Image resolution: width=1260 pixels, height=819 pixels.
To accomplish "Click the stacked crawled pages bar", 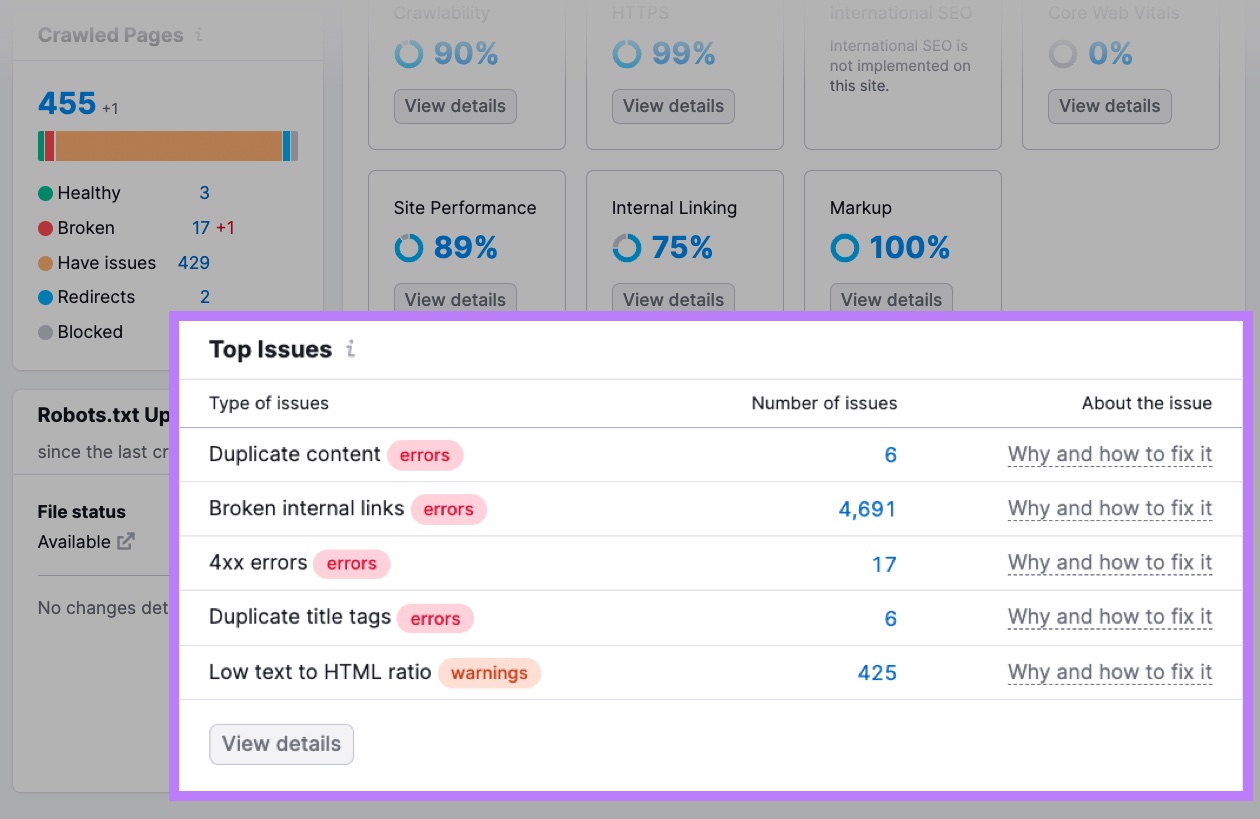I will coord(167,146).
